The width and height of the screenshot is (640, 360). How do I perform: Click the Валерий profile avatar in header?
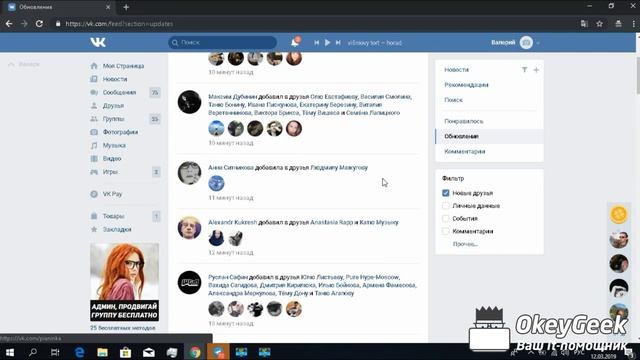coord(526,42)
